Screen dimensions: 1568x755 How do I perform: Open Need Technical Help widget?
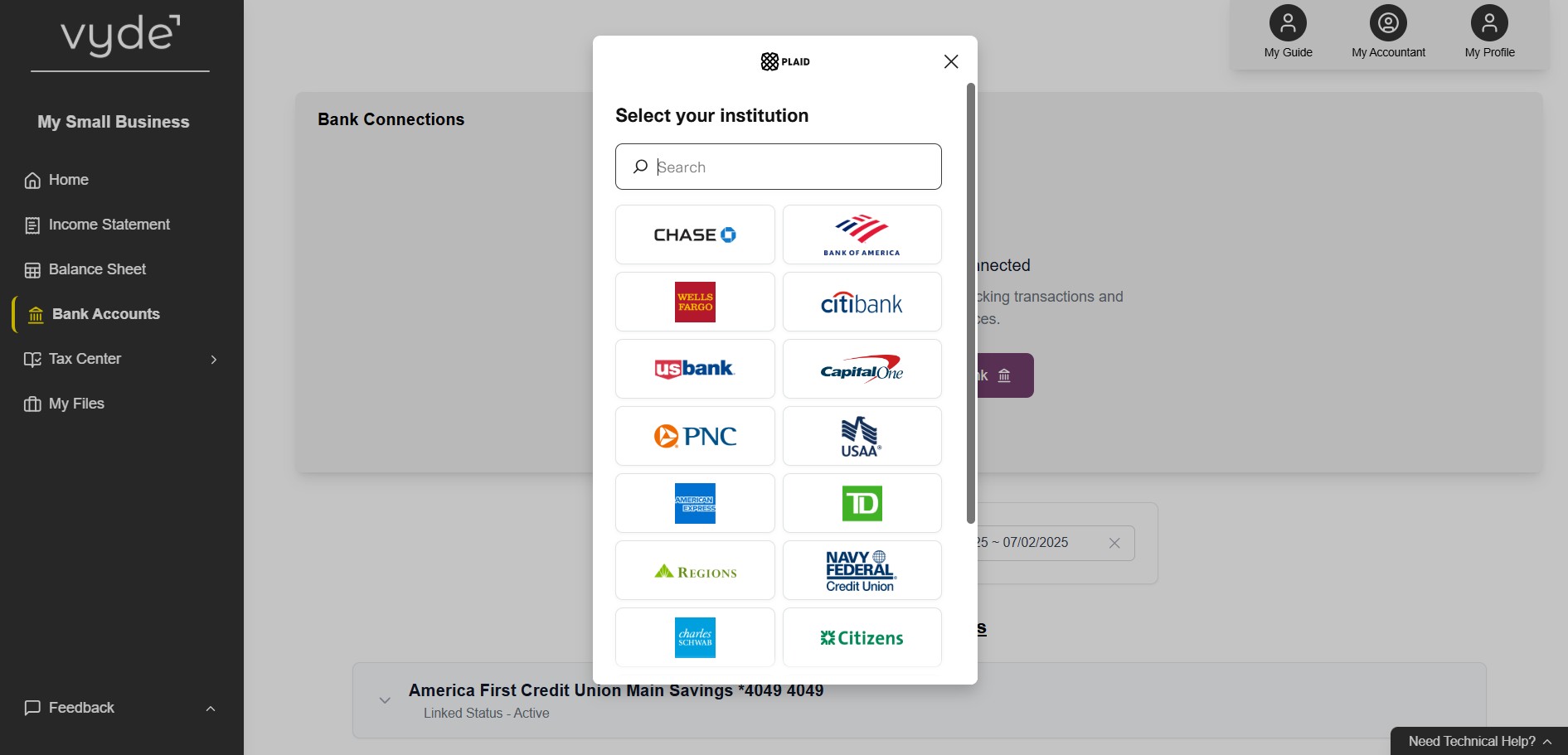click(1479, 741)
